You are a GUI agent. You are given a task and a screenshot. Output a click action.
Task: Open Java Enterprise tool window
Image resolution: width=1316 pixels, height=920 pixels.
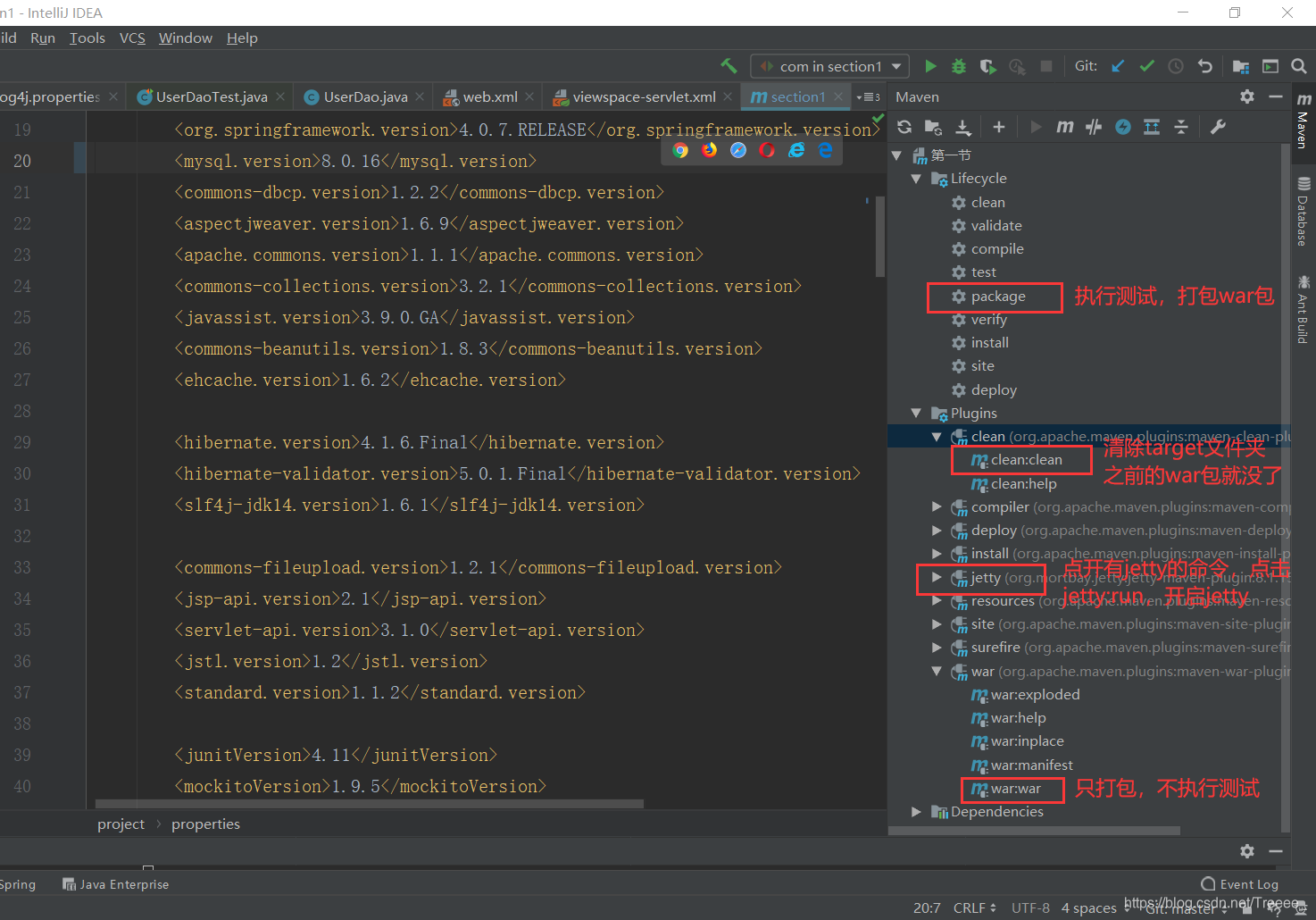115,884
